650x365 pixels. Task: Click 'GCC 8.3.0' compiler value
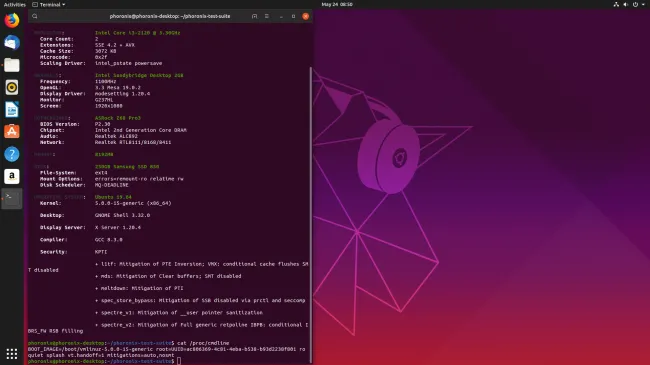(x=109, y=240)
